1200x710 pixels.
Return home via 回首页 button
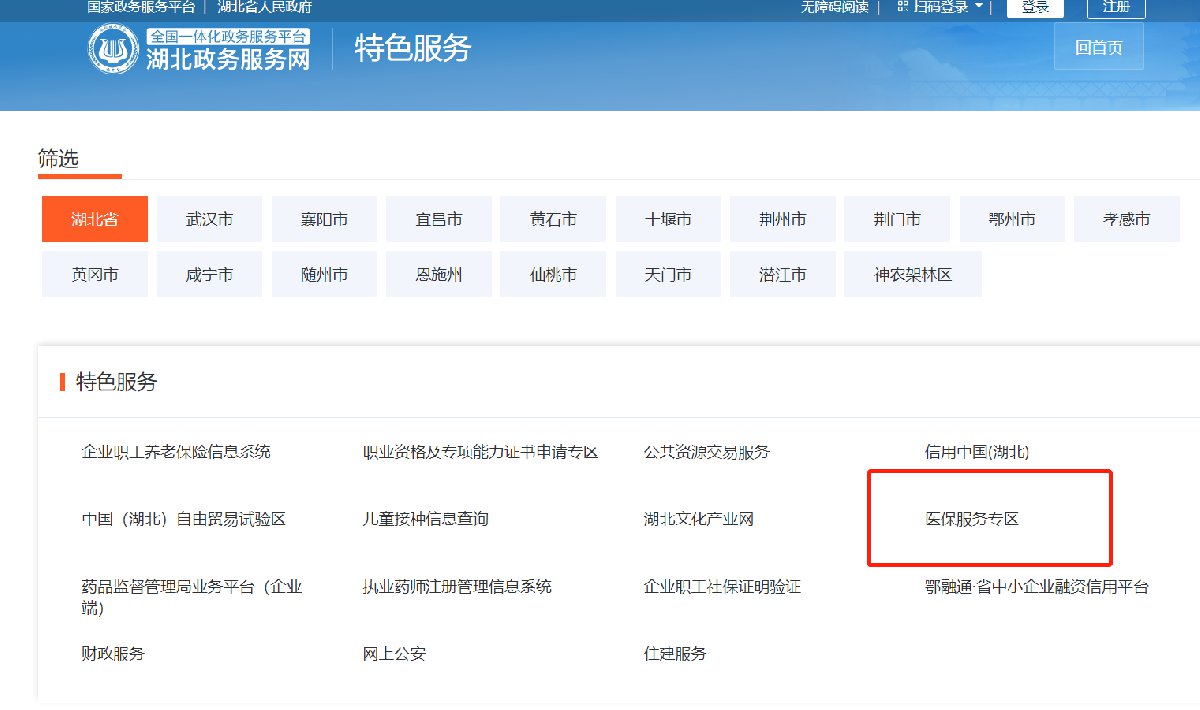coord(1098,47)
